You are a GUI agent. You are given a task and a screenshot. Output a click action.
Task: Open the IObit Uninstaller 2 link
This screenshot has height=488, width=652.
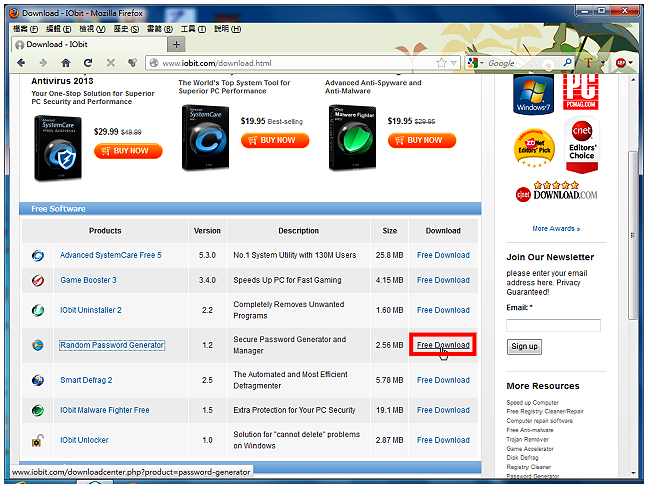[x=91, y=310]
